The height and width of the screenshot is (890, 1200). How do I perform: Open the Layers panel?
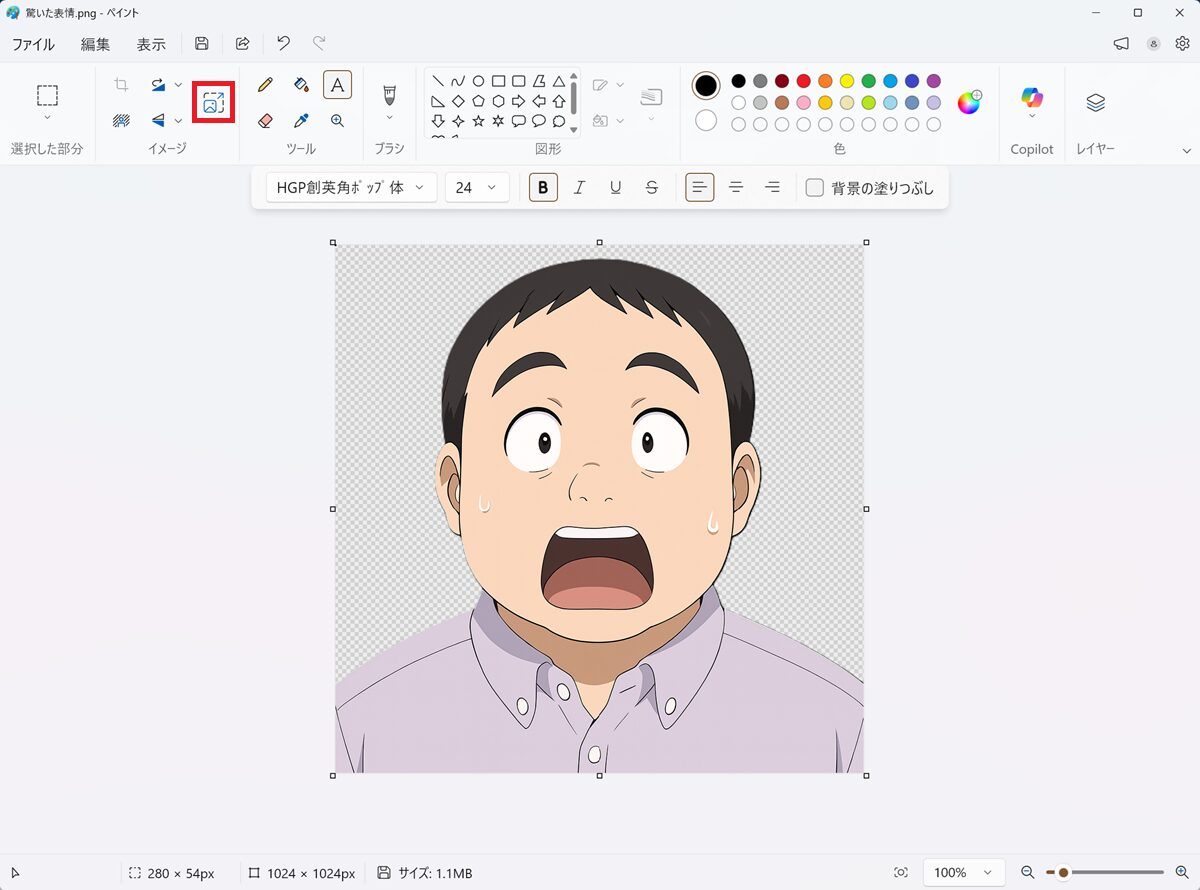pyautogui.click(x=1095, y=102)
